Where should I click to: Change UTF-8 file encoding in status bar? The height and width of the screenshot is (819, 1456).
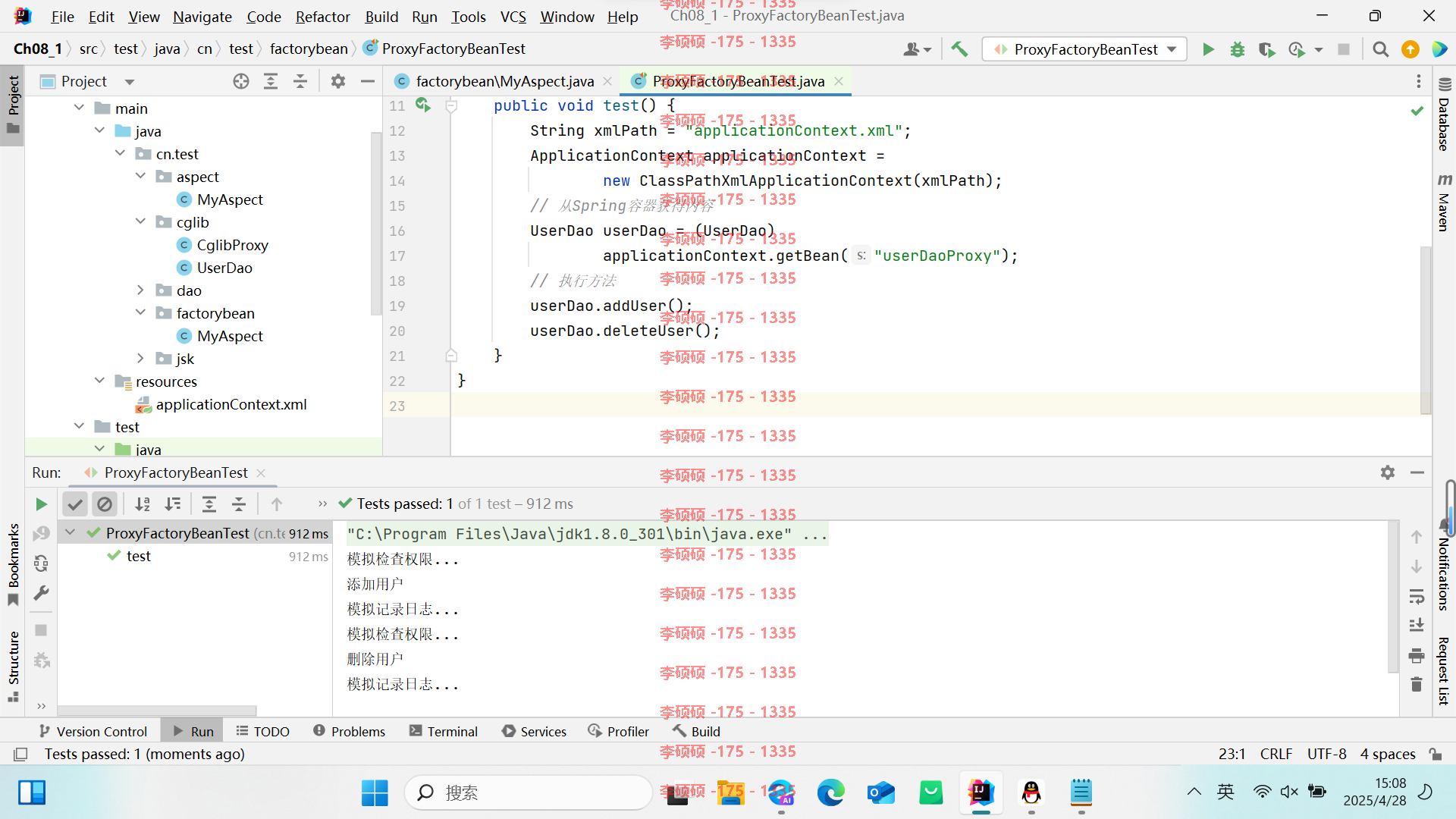click(x=1326, y=754)
